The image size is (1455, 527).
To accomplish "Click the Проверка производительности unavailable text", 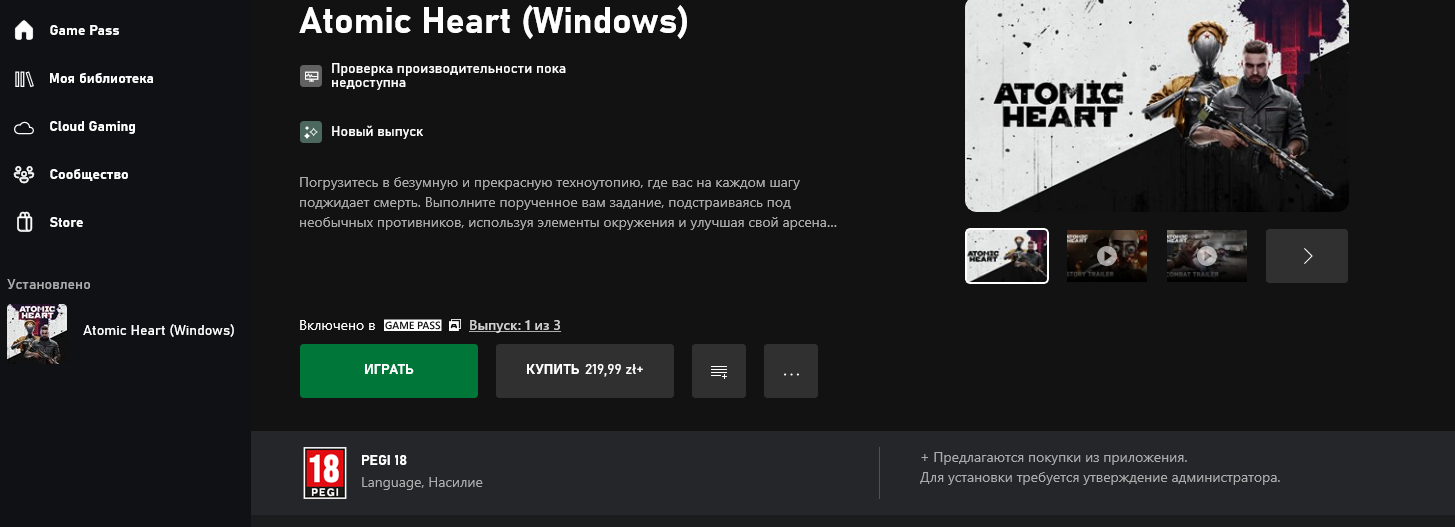I will point(448,76).
